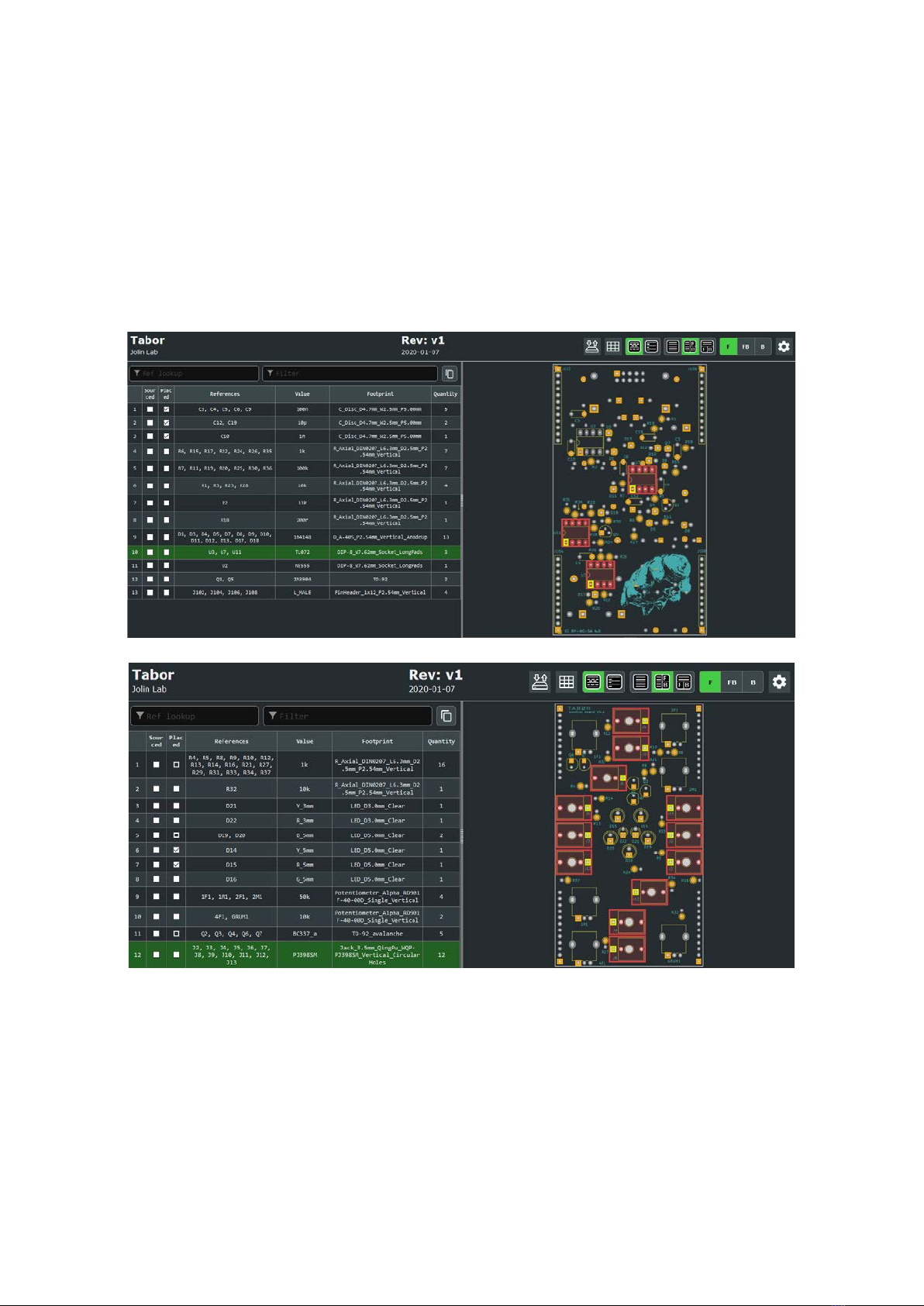Image resolution: width=924 pixels, height=1306 pixels.
Task: Toggle Sourced checkbox for C10 row
Action: (150, 436)
